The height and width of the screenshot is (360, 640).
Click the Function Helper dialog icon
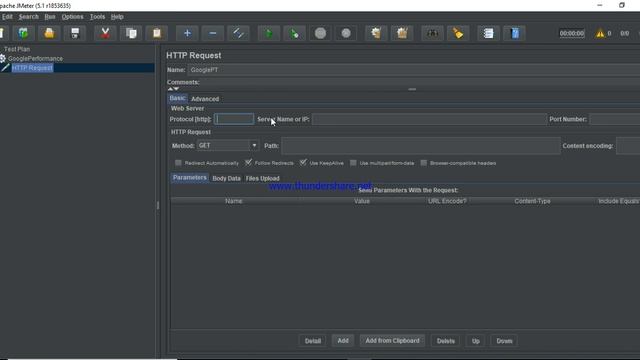tap(488, 33)
